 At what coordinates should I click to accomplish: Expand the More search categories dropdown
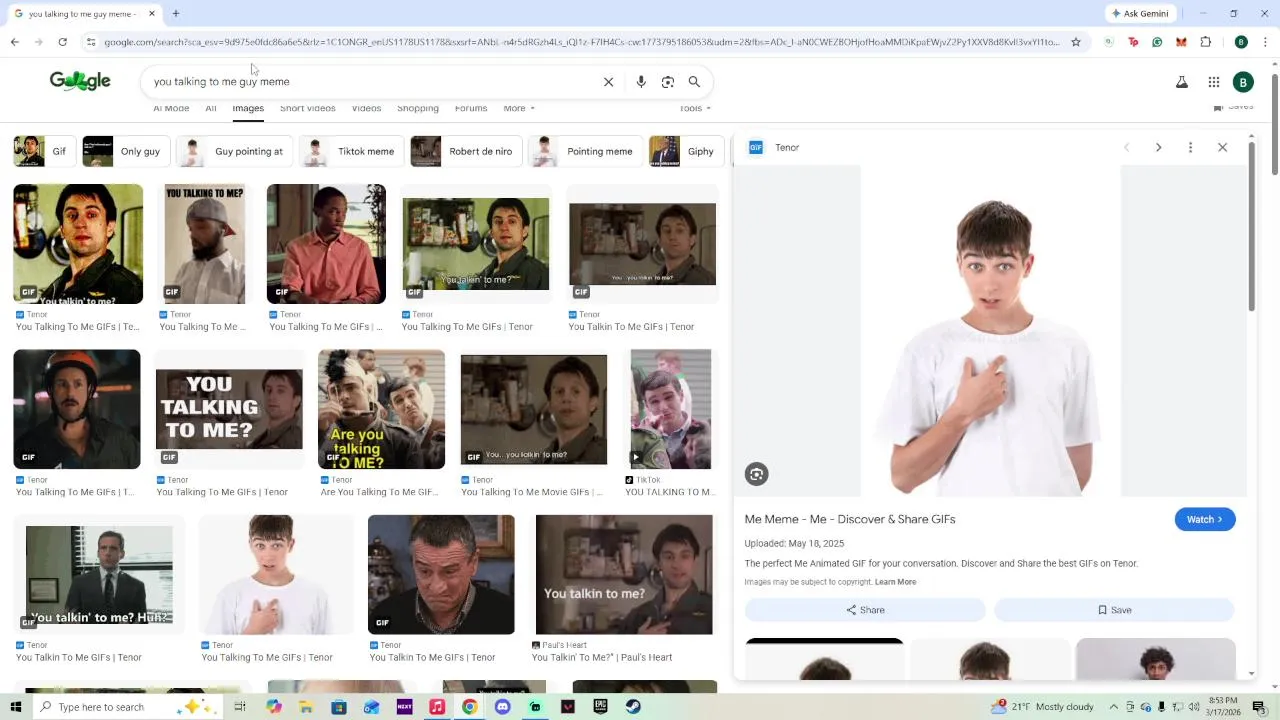pos(518,108)
